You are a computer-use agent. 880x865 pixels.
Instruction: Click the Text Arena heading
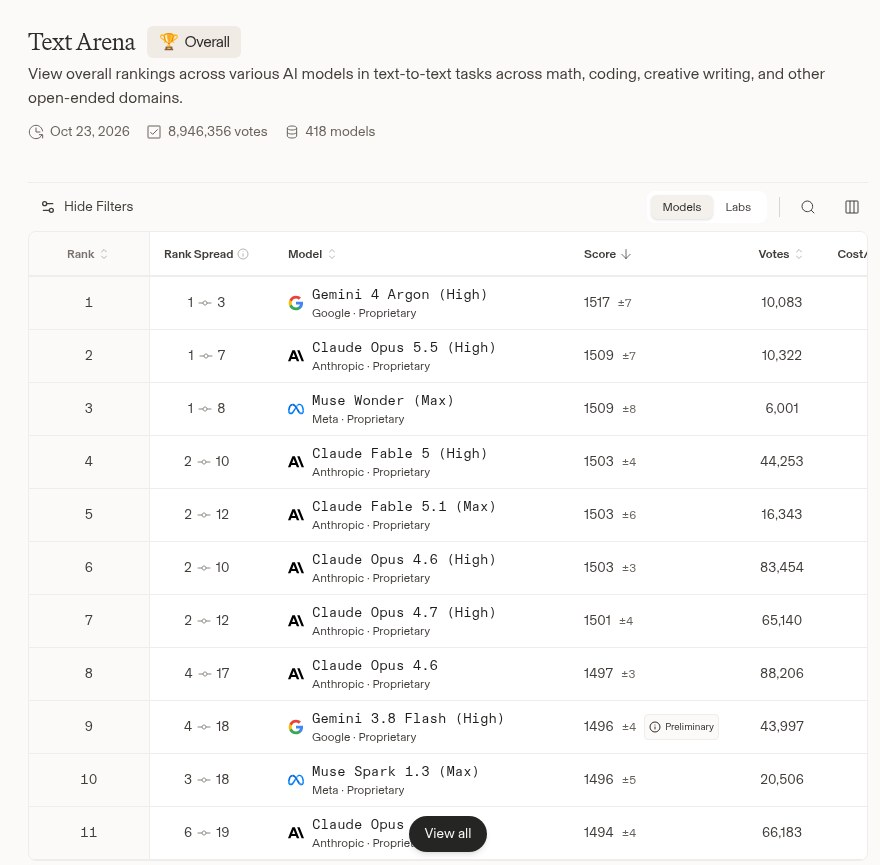81,42
